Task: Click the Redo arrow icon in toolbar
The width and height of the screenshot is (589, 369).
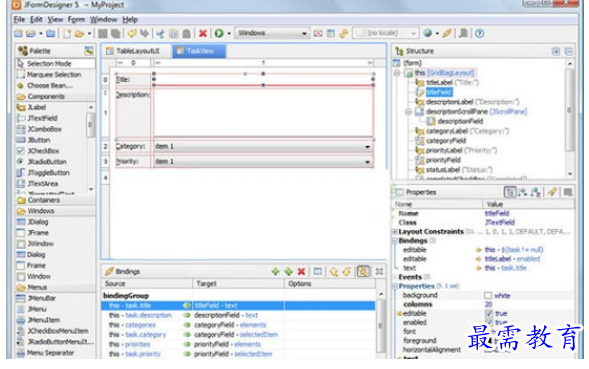Action: pos(144,33)
